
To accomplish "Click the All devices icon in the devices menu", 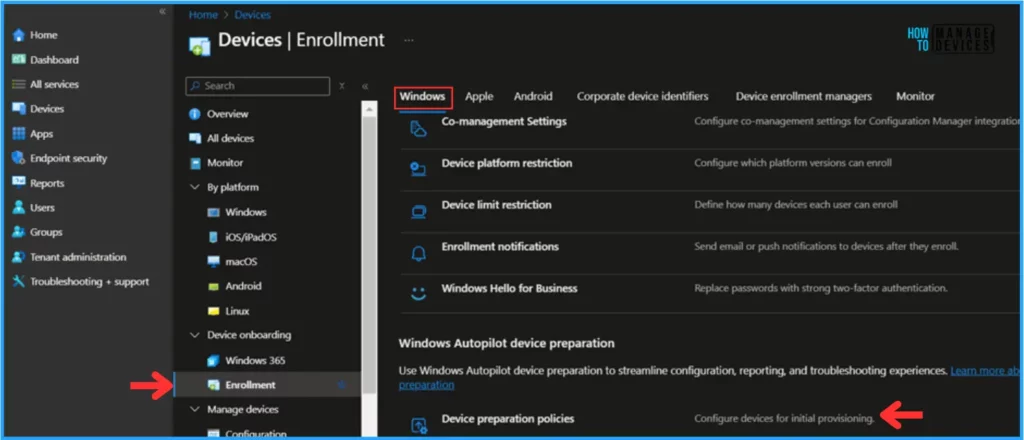I will [x=195, y=138].
